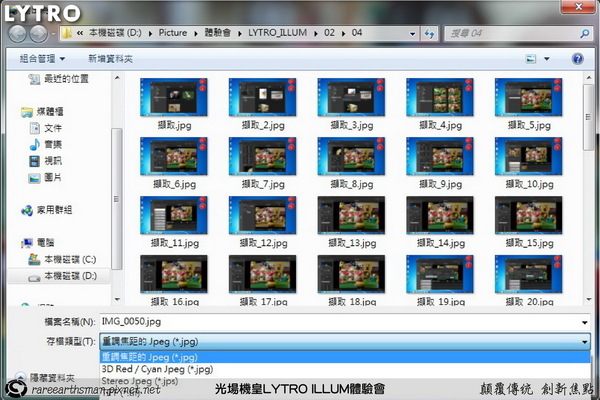The width and height of the screenshot is (600, 400).
Task: Choose 3D Red / Cyan Jpeg option
Action: point(157,368)
